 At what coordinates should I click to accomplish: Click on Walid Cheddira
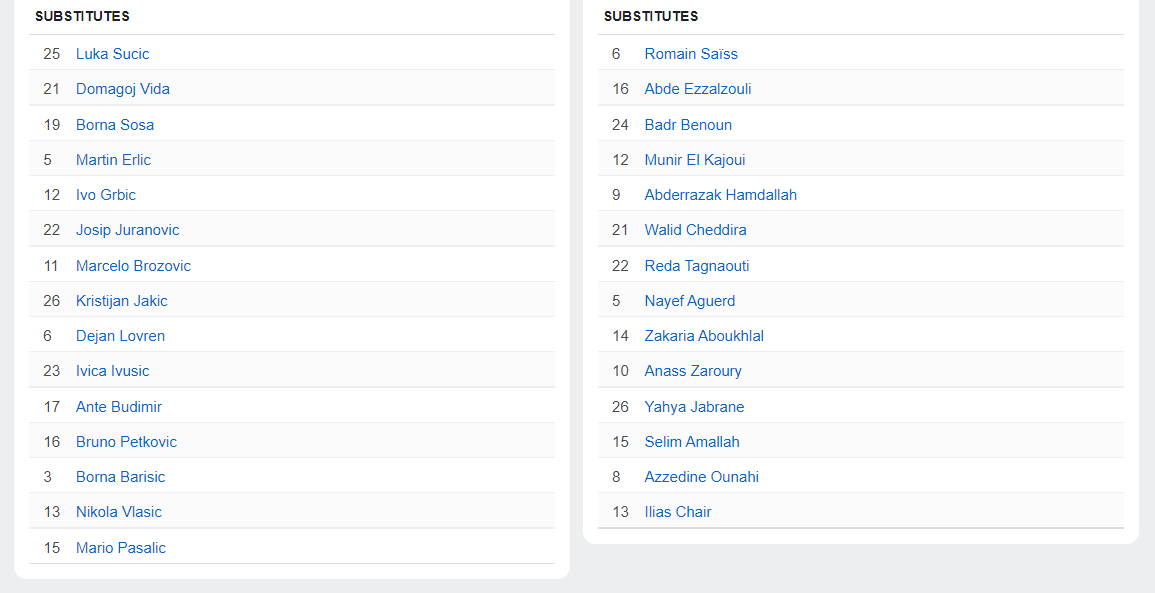coord(695,230)
